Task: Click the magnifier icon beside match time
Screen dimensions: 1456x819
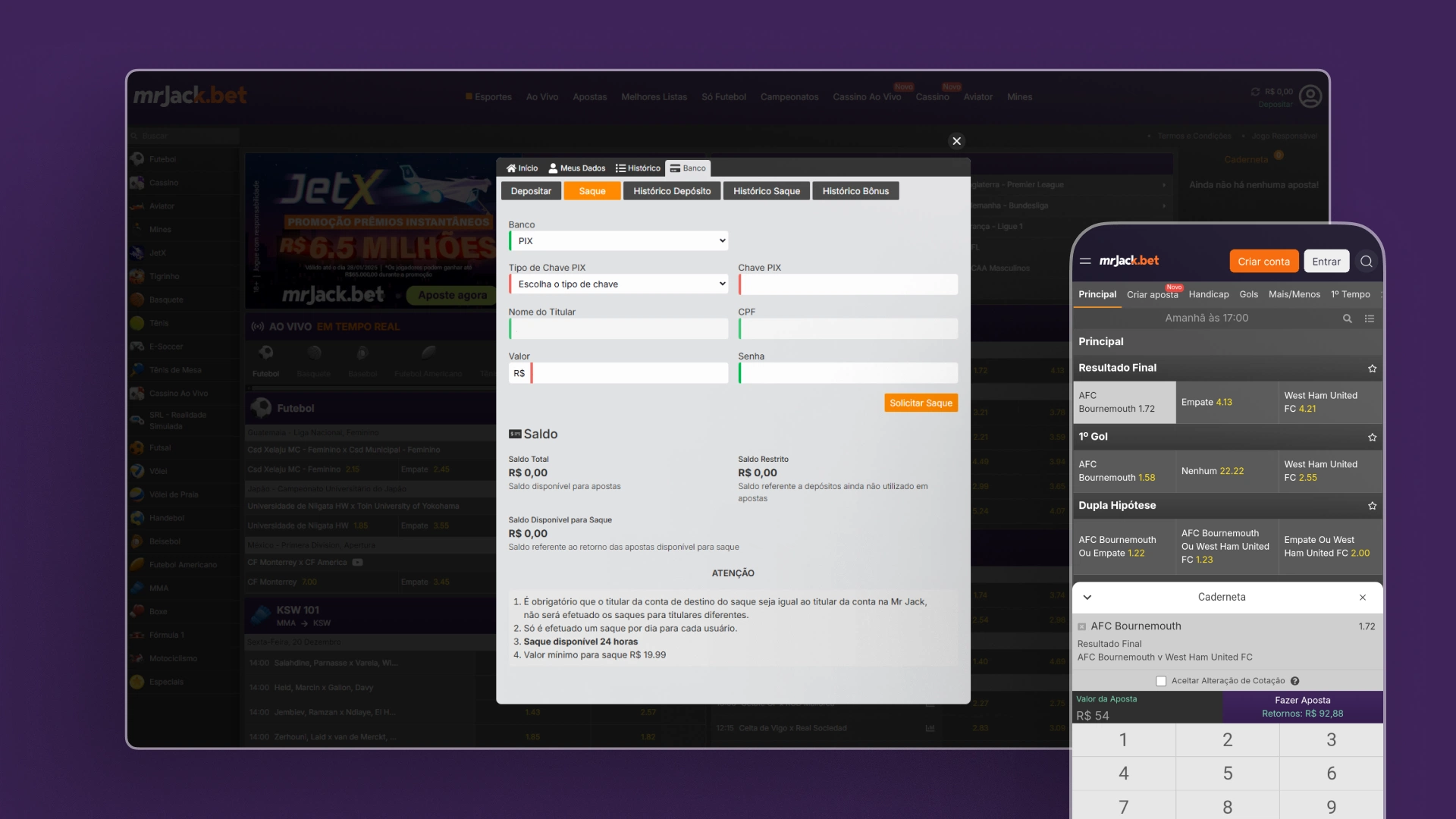Action: click(x=1348, y=318)
